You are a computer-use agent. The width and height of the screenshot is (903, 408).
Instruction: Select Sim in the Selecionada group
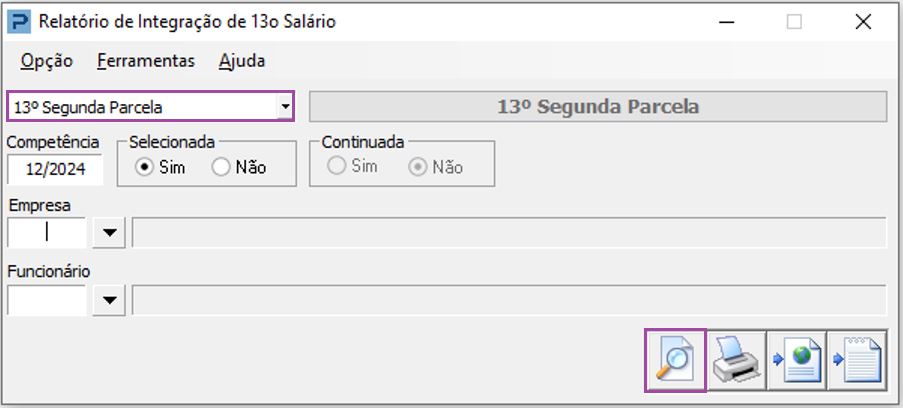click(144, 167)
